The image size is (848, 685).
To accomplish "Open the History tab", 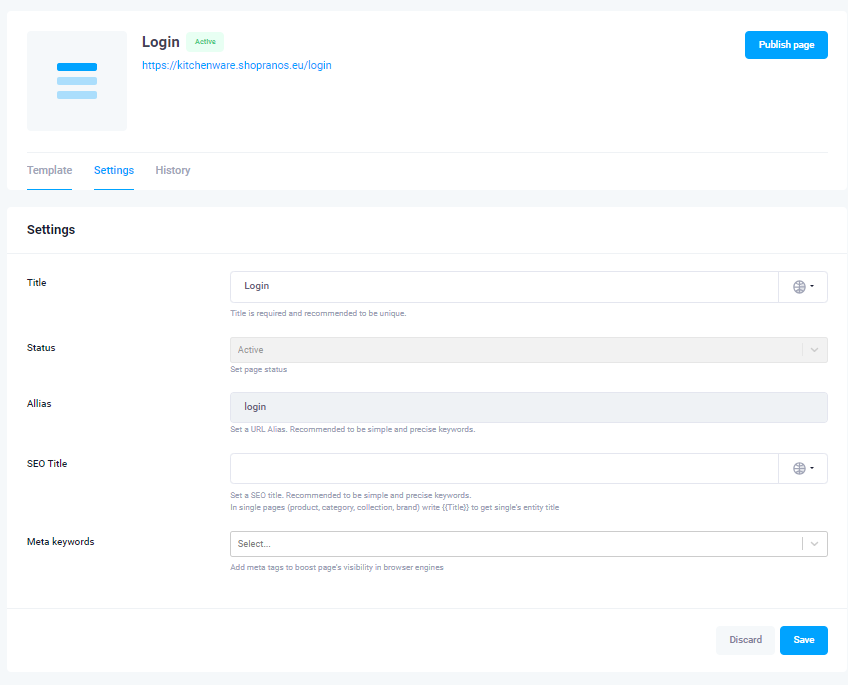I will tap(173, 170).
